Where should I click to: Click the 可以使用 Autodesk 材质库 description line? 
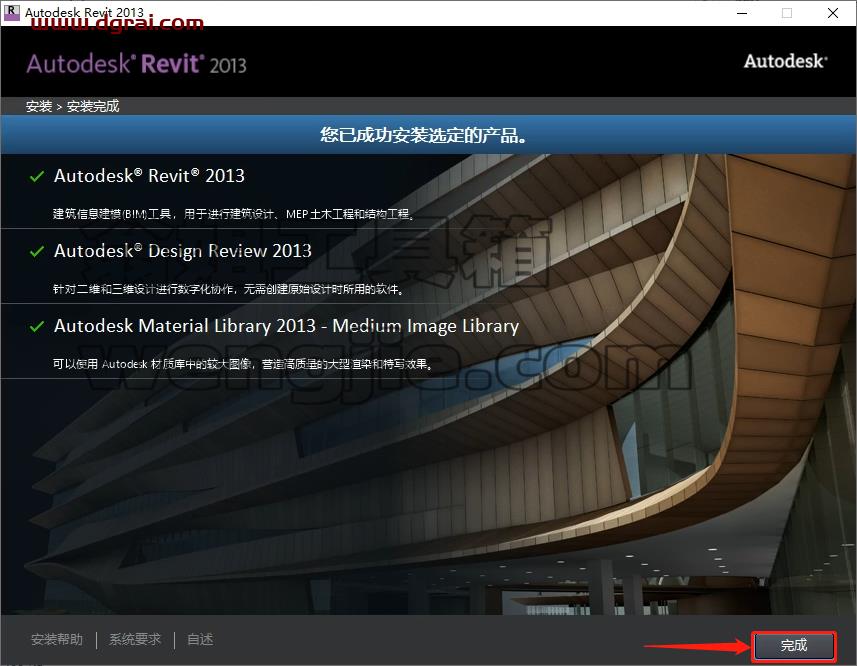coord(243,364)
